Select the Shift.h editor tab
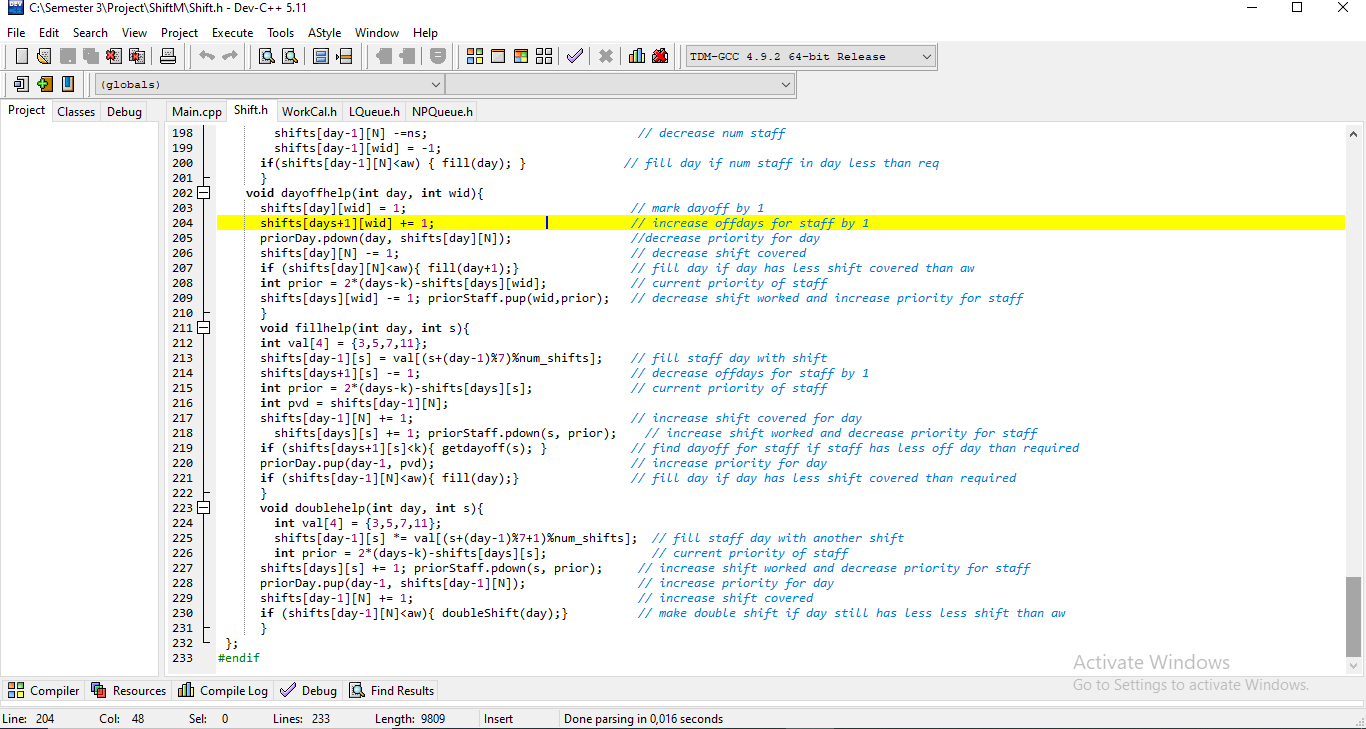The width and height of the screenshot is (1366, 729). point(251,110)
